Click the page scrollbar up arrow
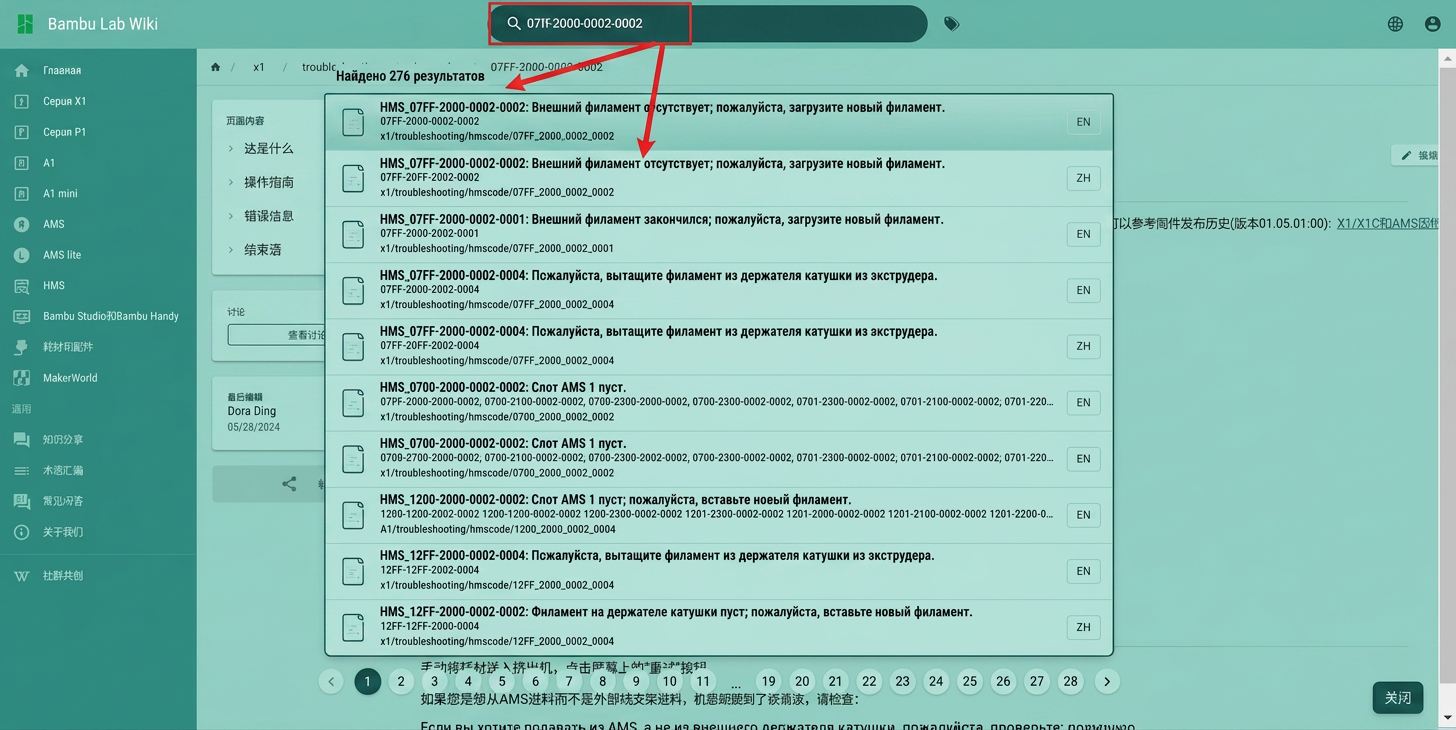The width and height of the screenshot is (1456, 730). click(1447, 59)
